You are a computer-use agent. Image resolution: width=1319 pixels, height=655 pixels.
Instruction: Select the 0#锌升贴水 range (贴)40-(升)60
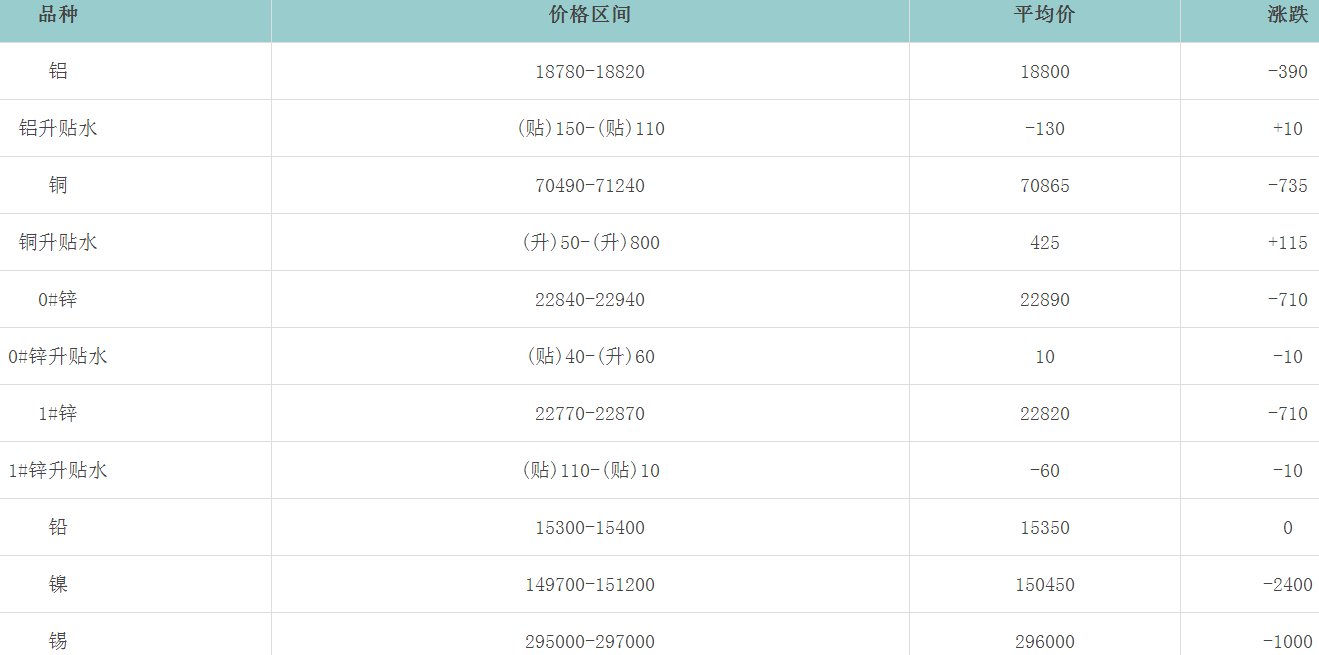590,357
